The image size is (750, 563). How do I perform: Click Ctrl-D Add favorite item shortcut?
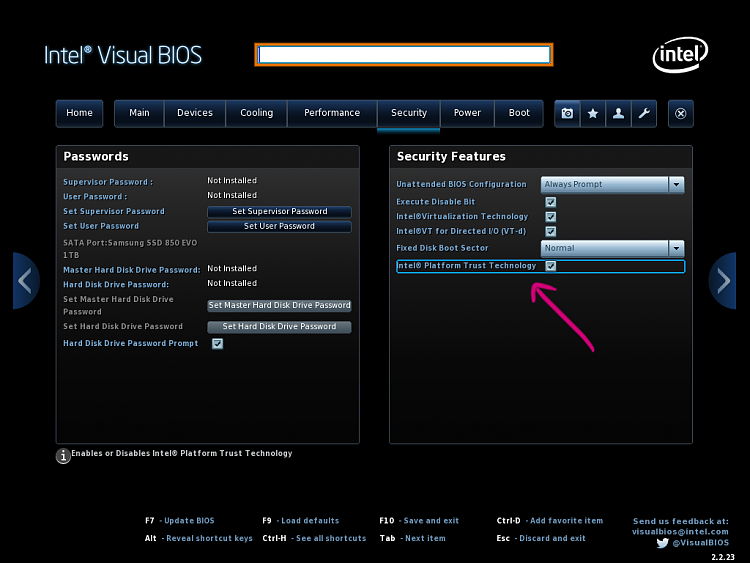click(550, 521)
